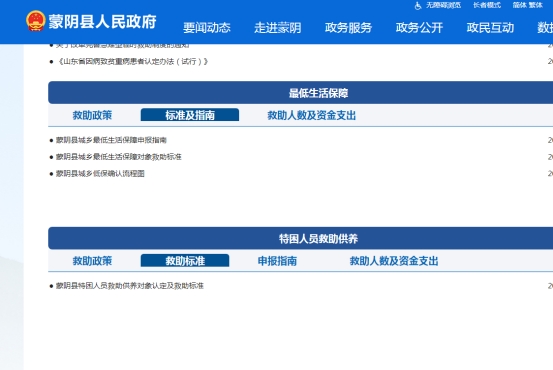Select the 申报指南 tab

[x=277, y=261]
